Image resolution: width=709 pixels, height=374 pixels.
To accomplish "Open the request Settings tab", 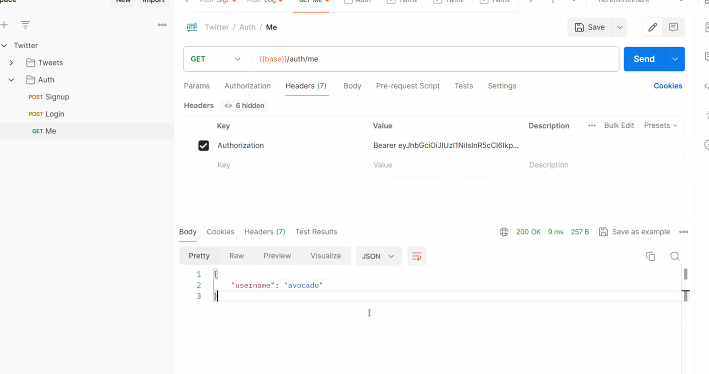I will click(x=502, y=86).
